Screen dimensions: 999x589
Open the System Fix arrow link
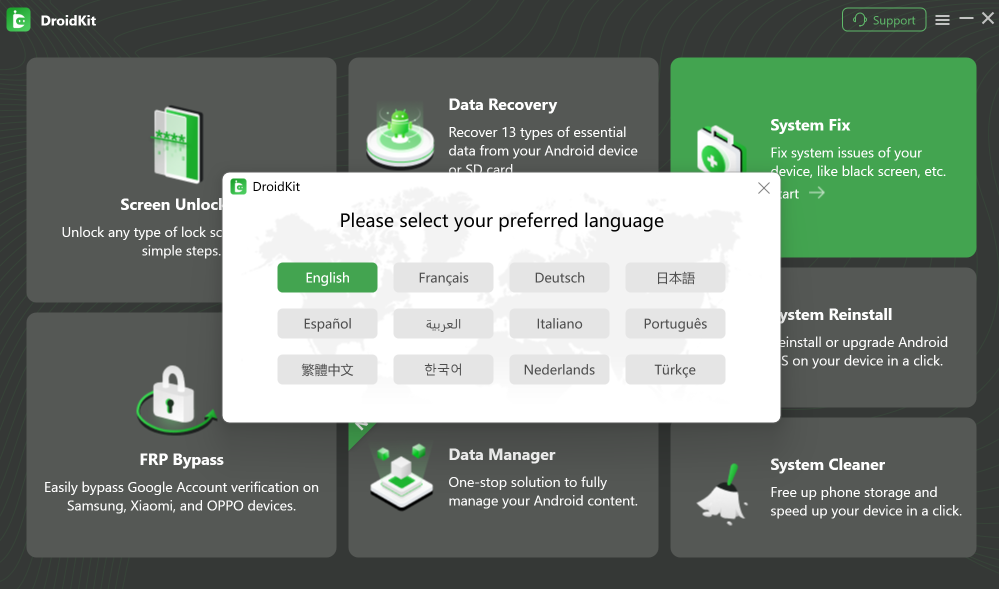pyautogui.click(x=817, y=193)
